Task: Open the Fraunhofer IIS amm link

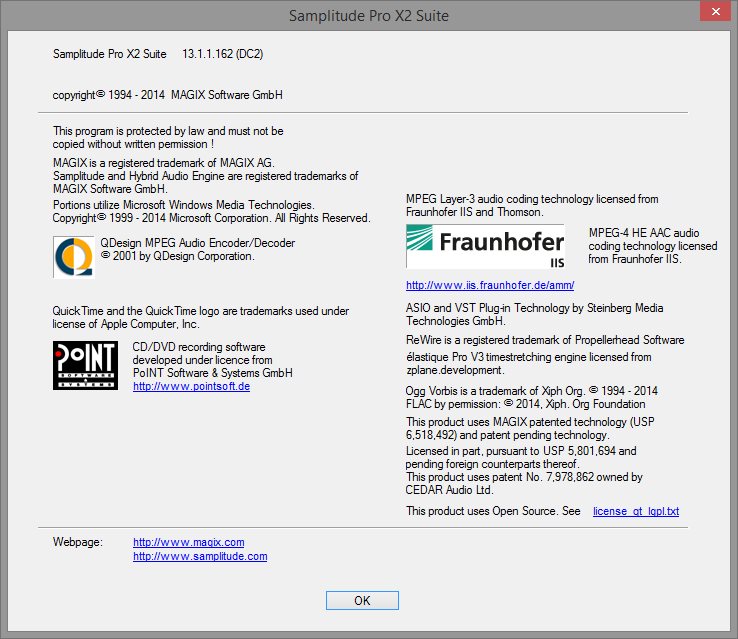Action: click(489, 285)
